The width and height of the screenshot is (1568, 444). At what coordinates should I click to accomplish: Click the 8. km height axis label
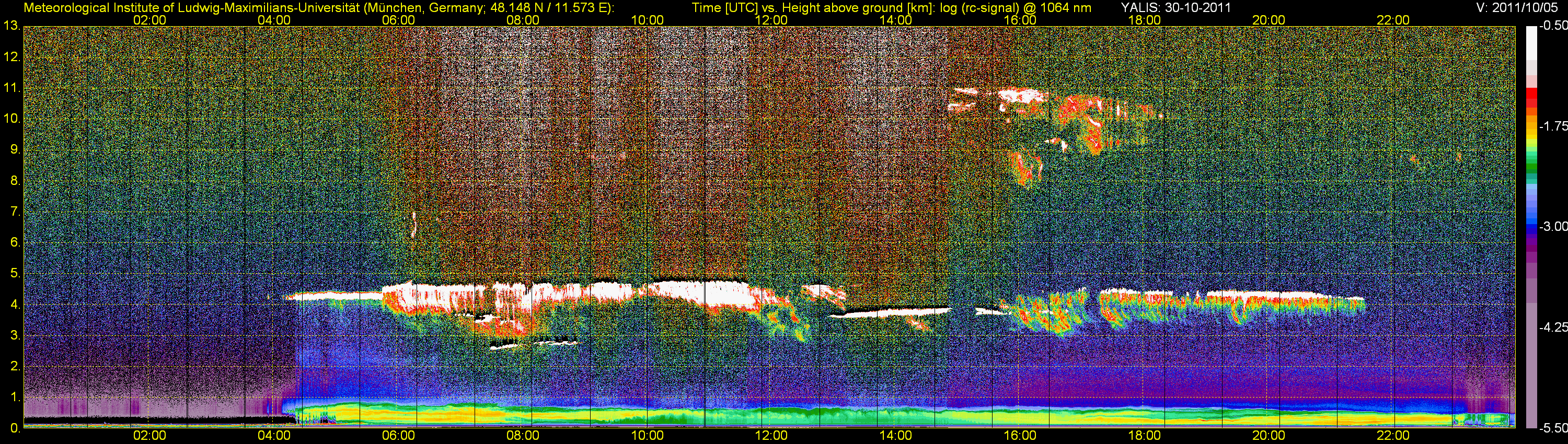(15, 181)
